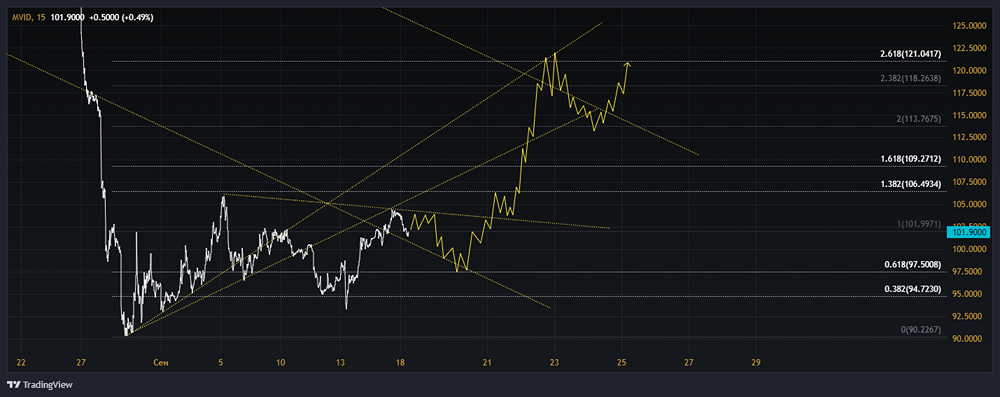Click the +0.5000 (+0.49%) change value

coord(121,17)
